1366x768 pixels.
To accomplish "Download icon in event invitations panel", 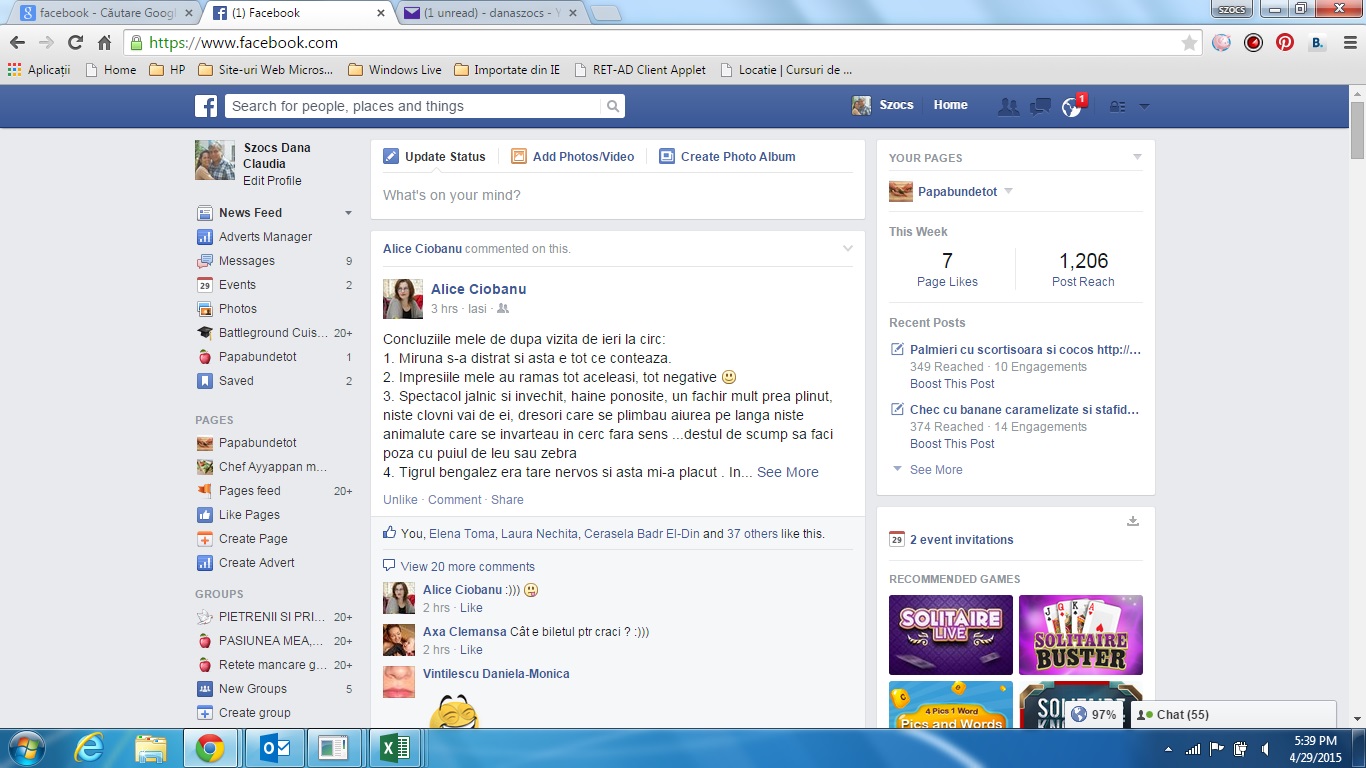I will (x=1133, y=521).
